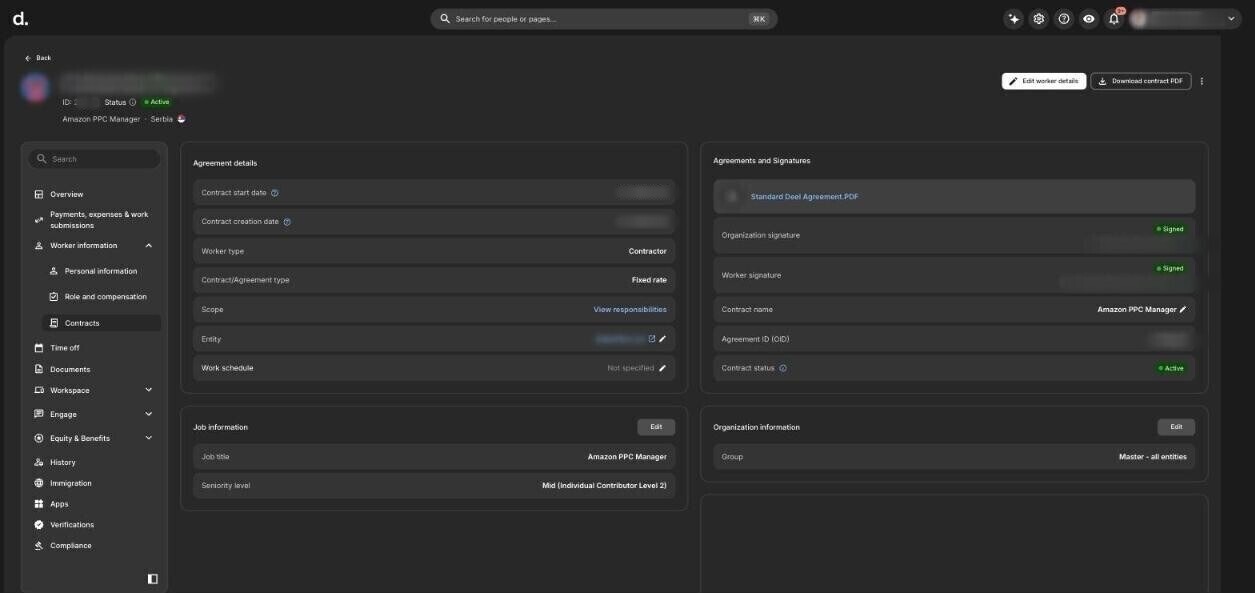Open Role and compensation sub-item
Screen dimensions: 1255x593
pyautogui.click(x=105, y=297)
